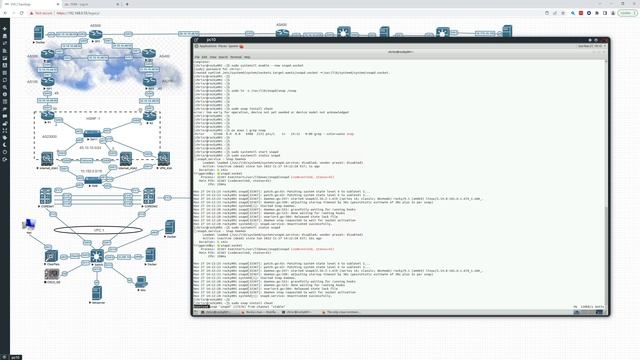Open the Applications menu in the remote desktop panel
This screenshot has width=640, height=360.
click(x=206, y=46)
